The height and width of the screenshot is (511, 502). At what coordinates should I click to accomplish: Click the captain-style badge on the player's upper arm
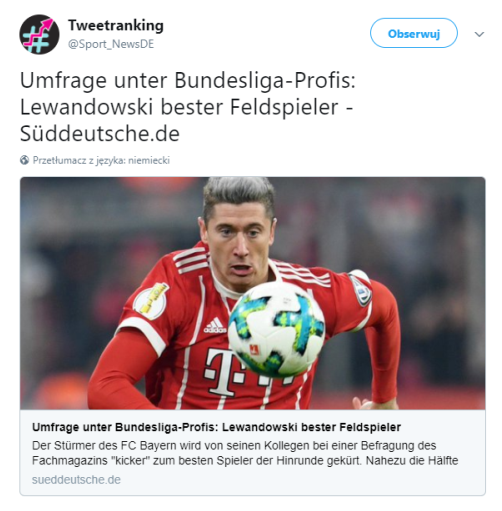[360, 288]
